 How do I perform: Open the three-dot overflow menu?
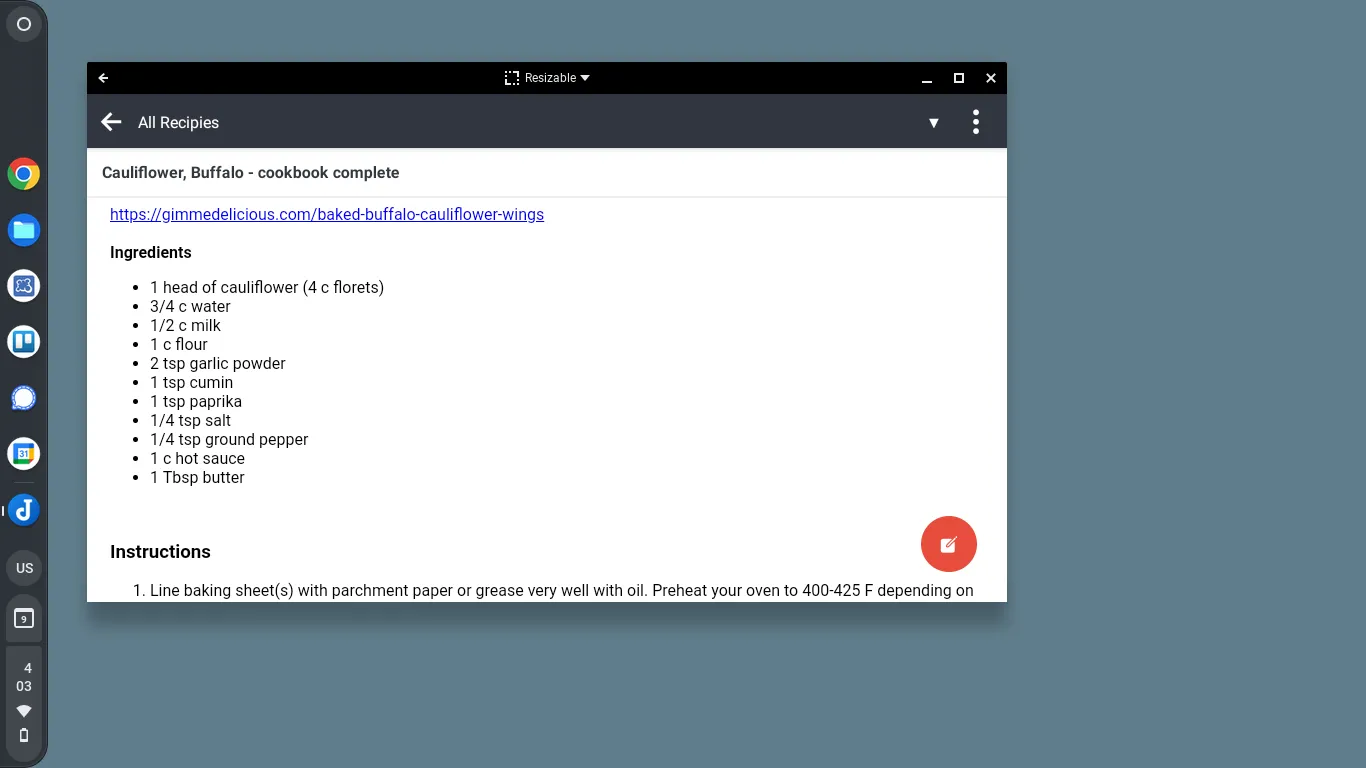[975, 121]
